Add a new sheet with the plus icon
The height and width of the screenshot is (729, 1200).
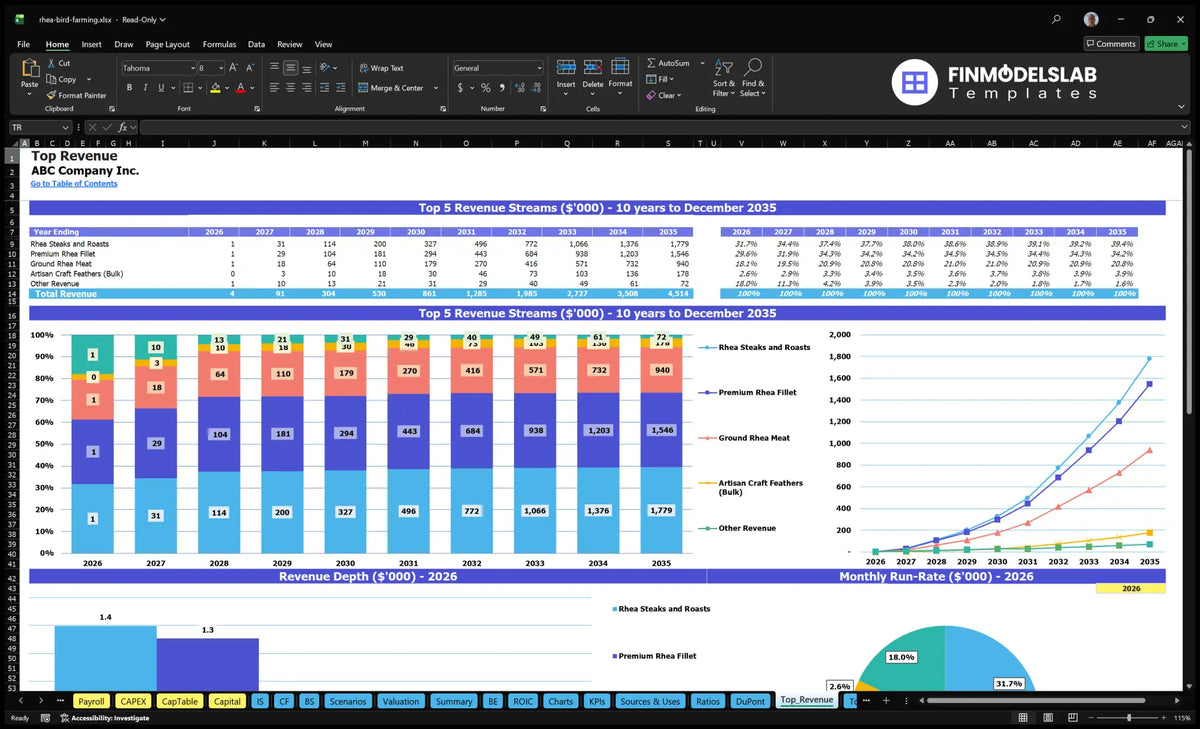tap(886, 701)
